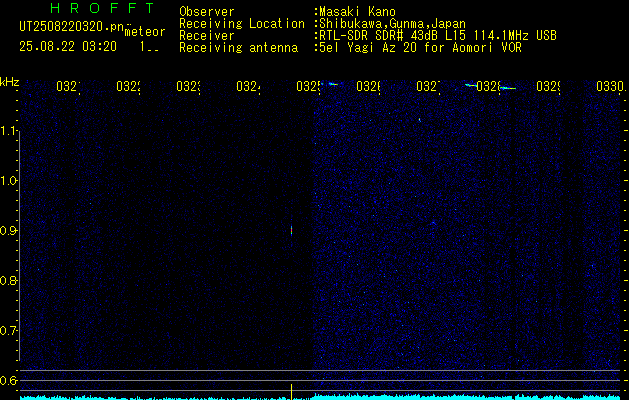Image resolution: width=629 pixels, height=400 pixels.
Task: Click the Receiving Location label
Action: coord(242,24)
